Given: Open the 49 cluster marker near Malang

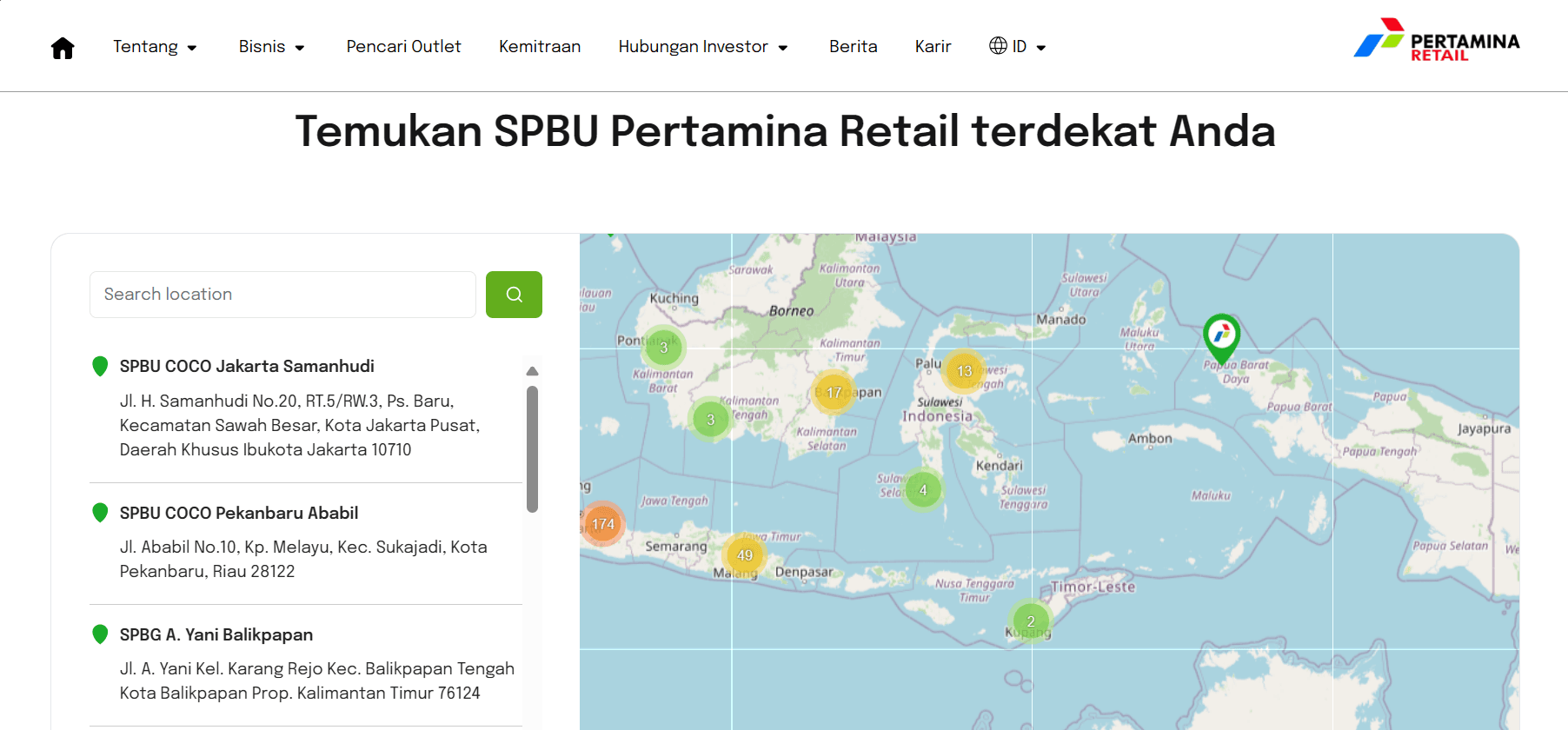Looking at the screenshot, I should click(745, 555).
